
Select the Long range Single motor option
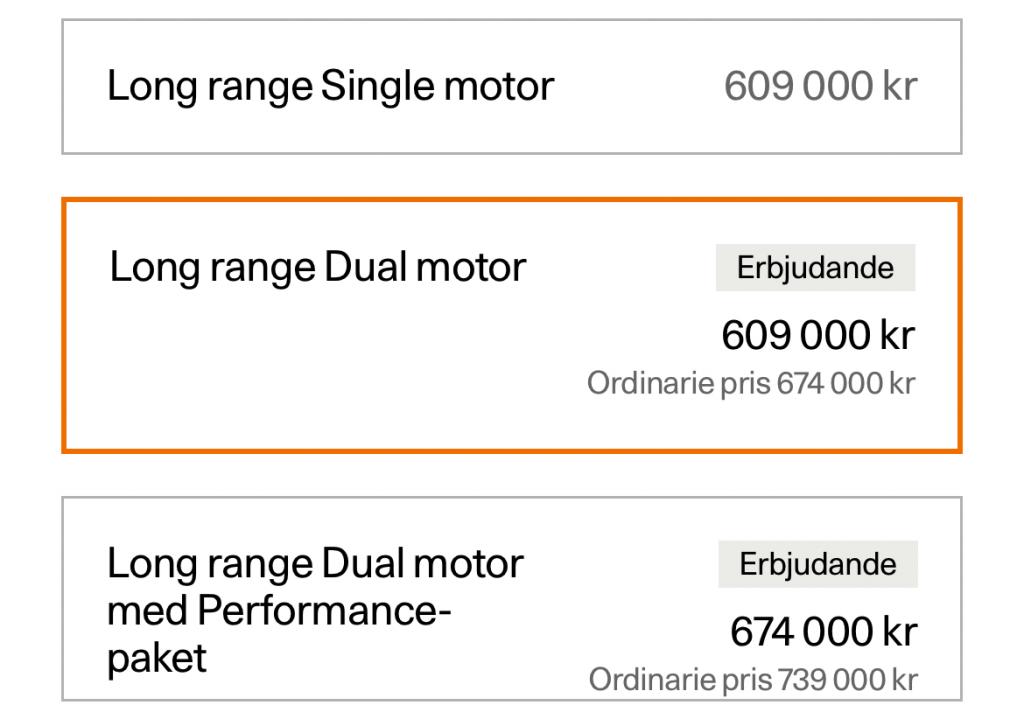511,87
